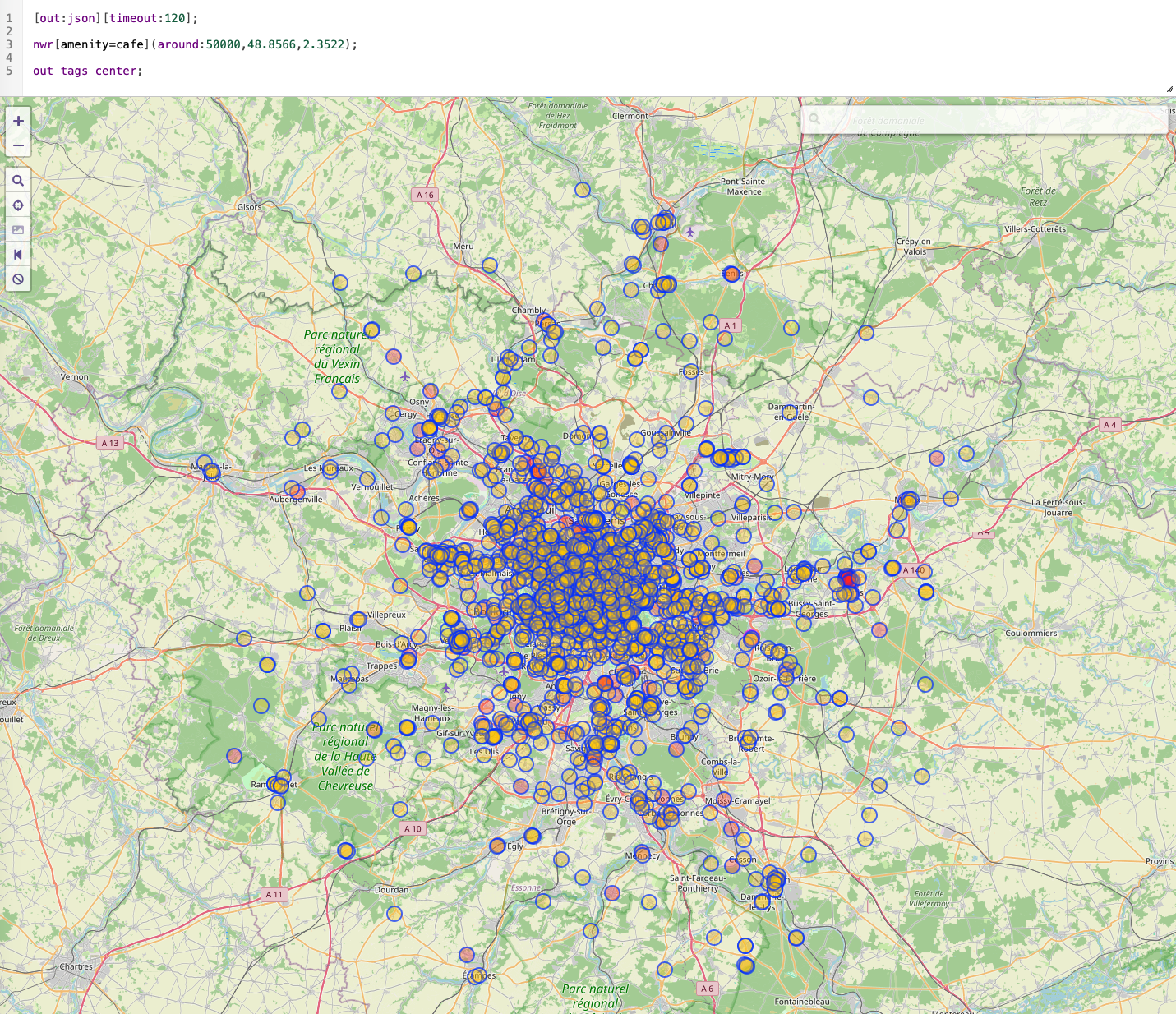This screenshot has width=1176, height=1014.
Task: Click line number 1 in the editor gutter
Action: pos(9,18)
